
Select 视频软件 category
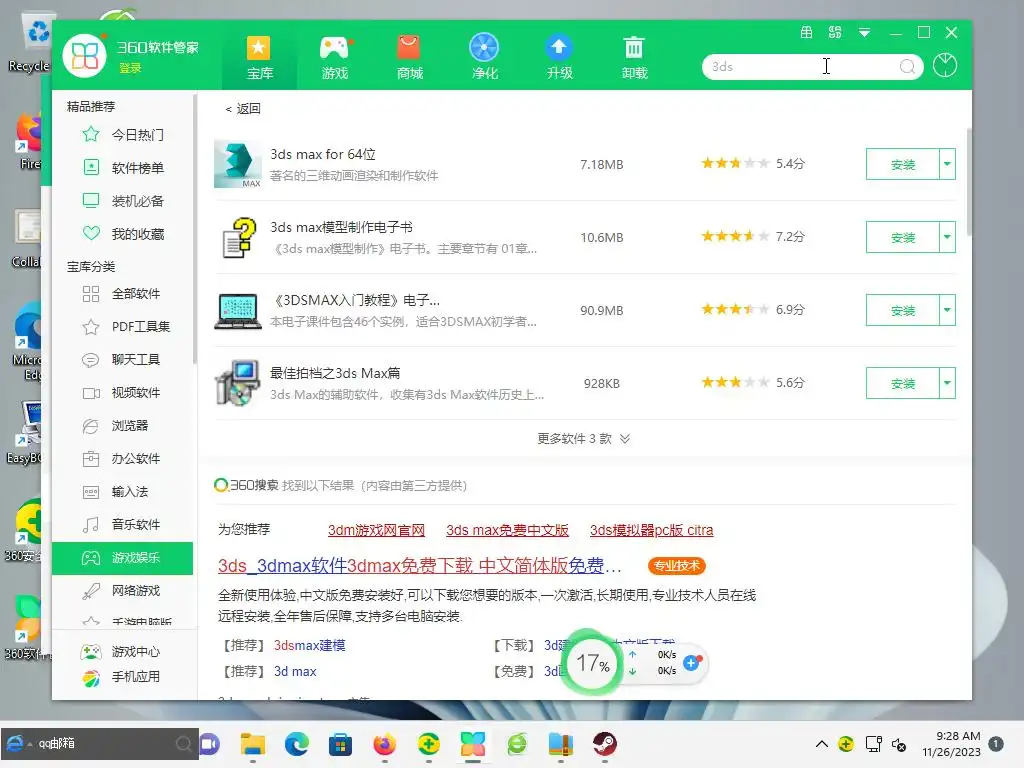tap(123, 392)
